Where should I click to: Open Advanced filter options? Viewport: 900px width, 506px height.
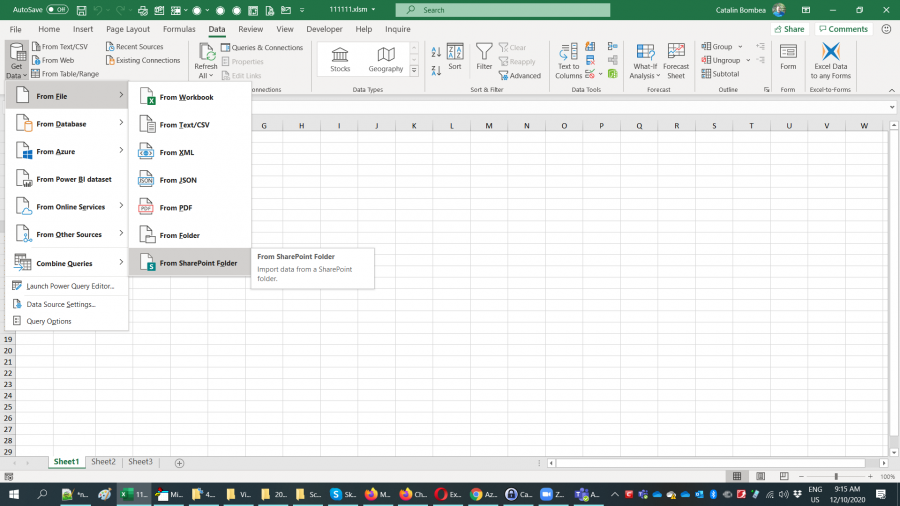519,76
